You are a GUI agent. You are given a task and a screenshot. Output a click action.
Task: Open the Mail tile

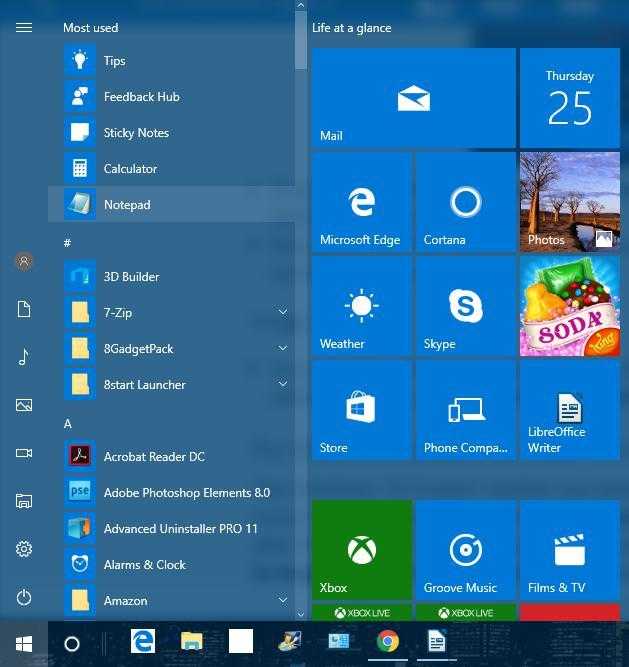pos(413,98)
